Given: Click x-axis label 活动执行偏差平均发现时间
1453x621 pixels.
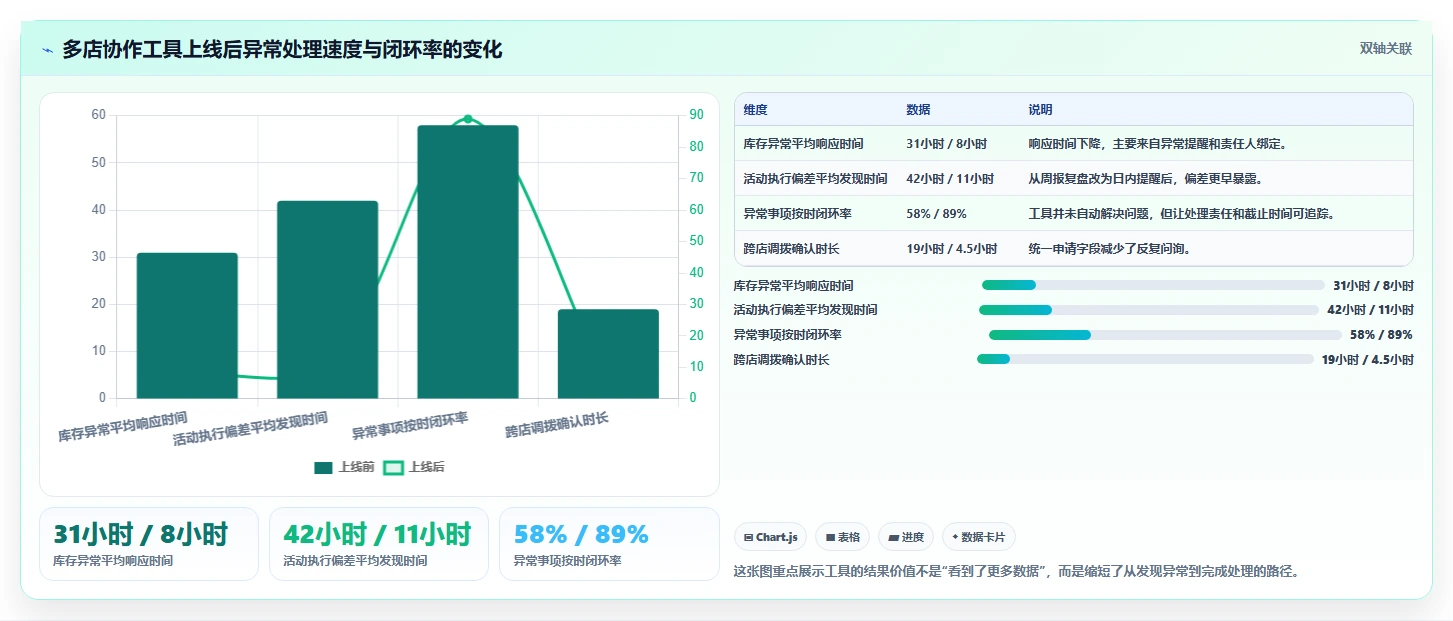Looking at the screenshot, I should click(250, 428).
